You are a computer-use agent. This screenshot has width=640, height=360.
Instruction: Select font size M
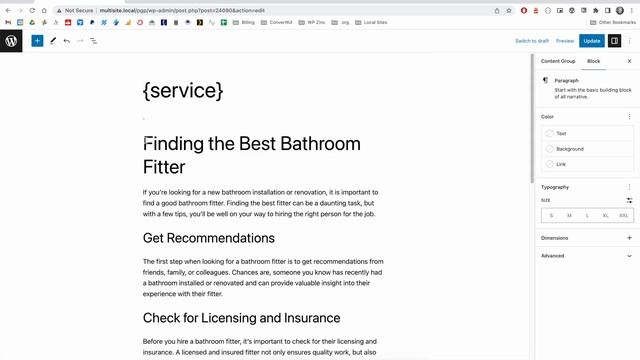coord(569,216)
